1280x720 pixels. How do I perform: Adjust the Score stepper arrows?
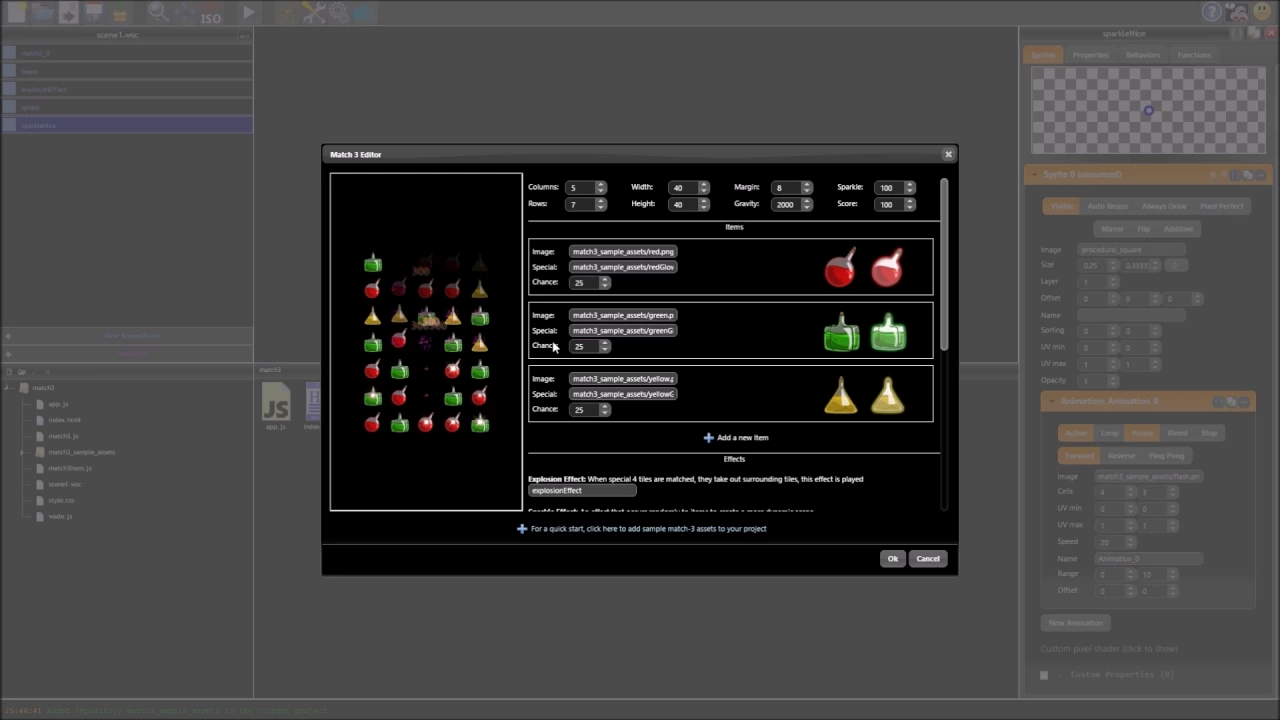909,204
